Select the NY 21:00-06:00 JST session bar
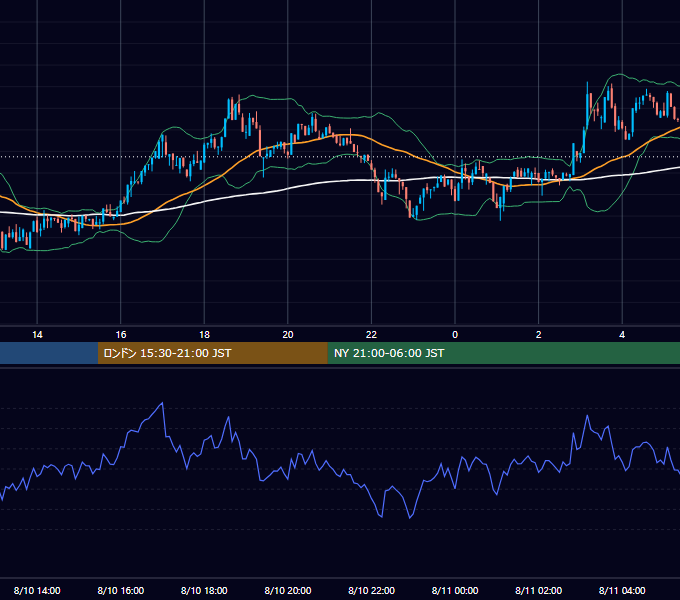The height and width of the screenshot is (600, 680). pyautogui.click(x=503, y=353)
